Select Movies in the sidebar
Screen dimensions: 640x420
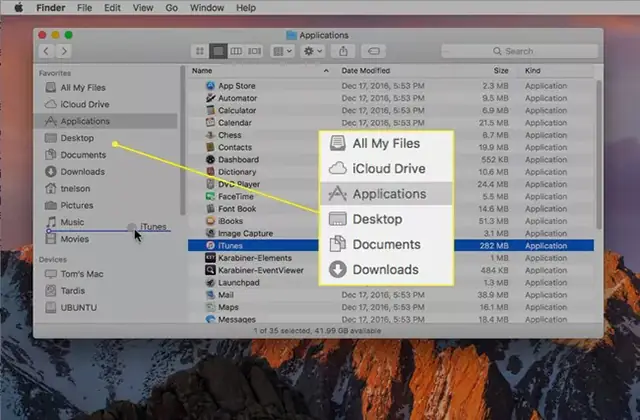coord(106,239)
